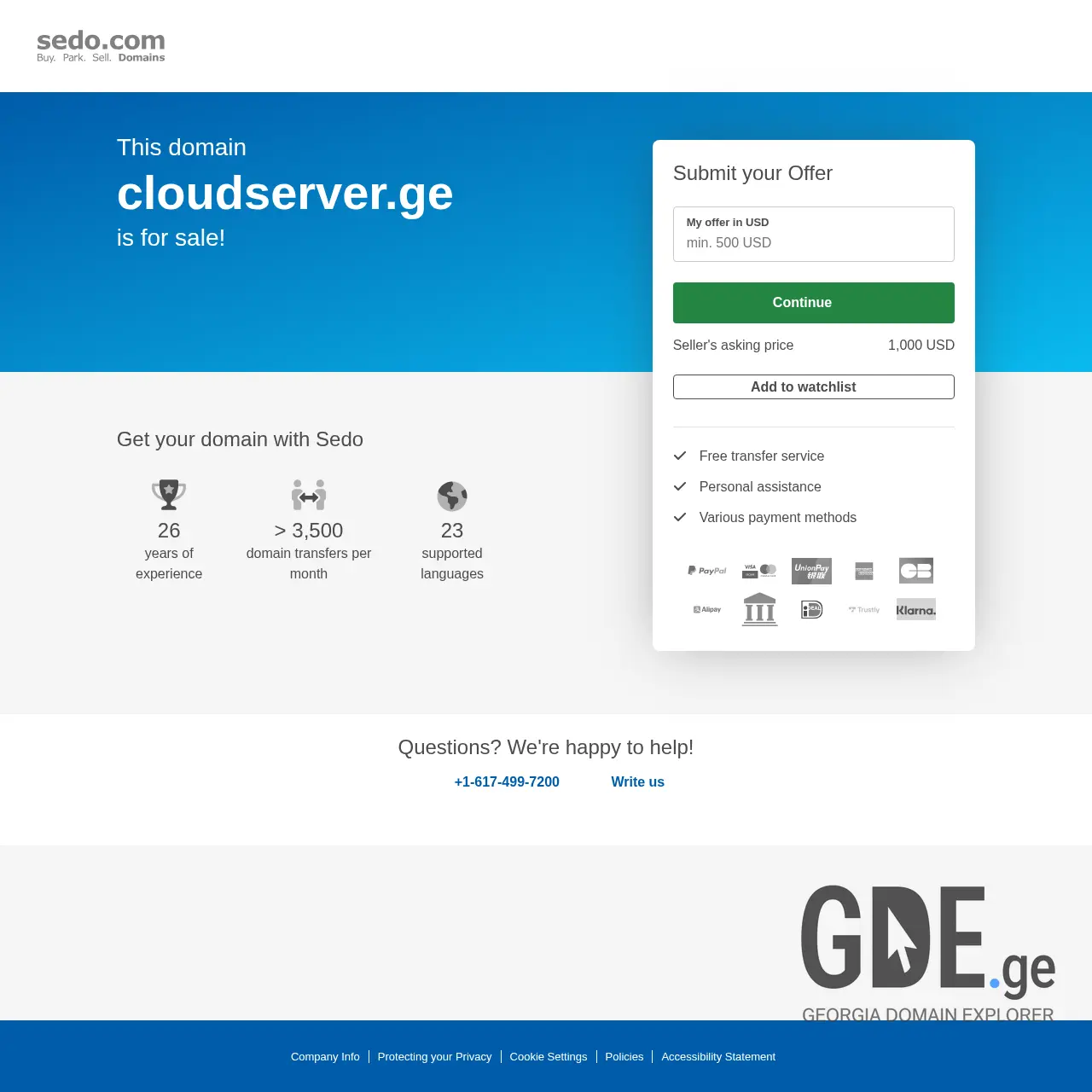Click the globe icon for supported languages
This screenshot has height=1092, width=1092.
pyautogui.click(x=451, y=496)
